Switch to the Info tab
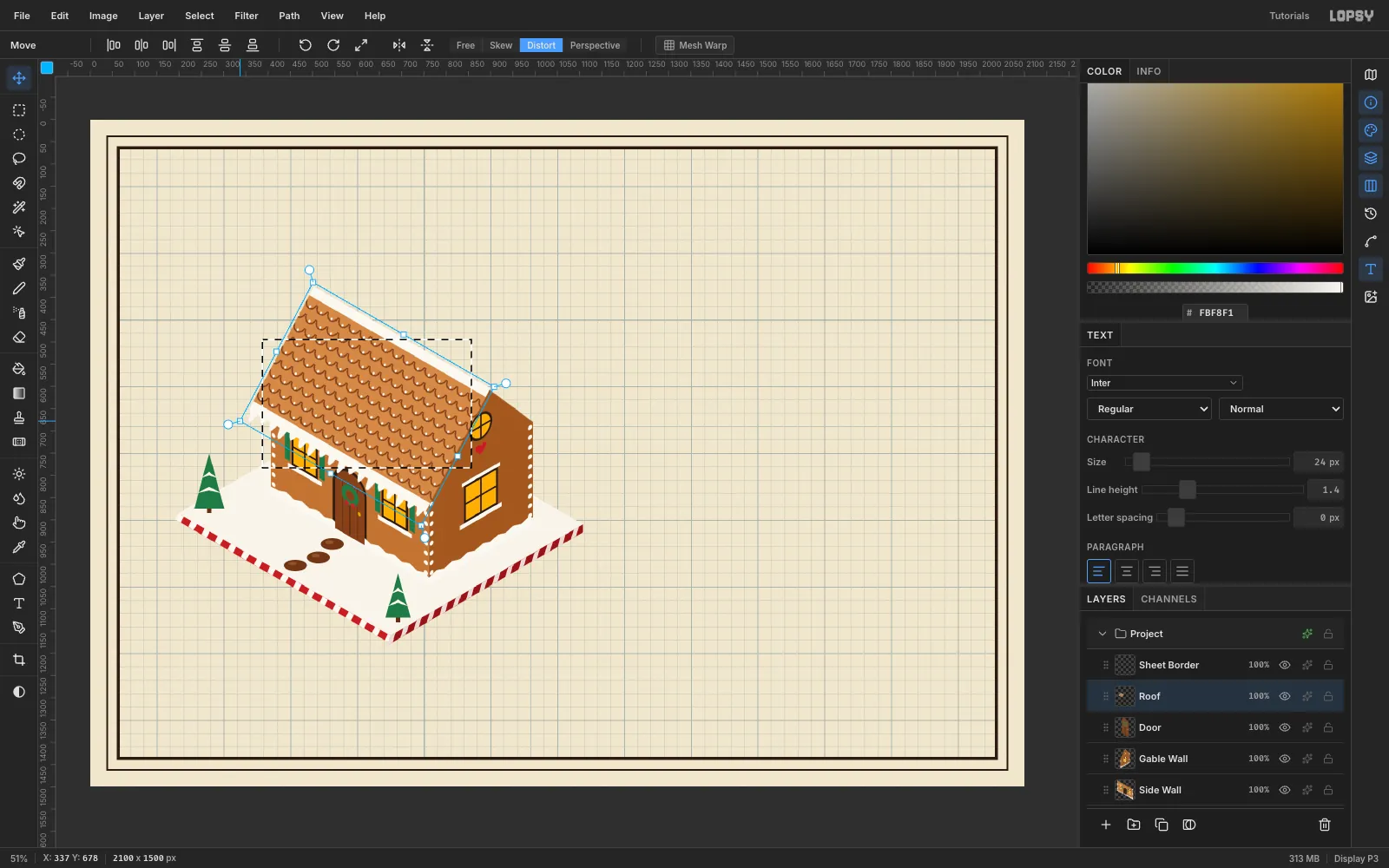Viewport: 1389px width, 868px height. pyautogui.click(x=1149, y=71)
